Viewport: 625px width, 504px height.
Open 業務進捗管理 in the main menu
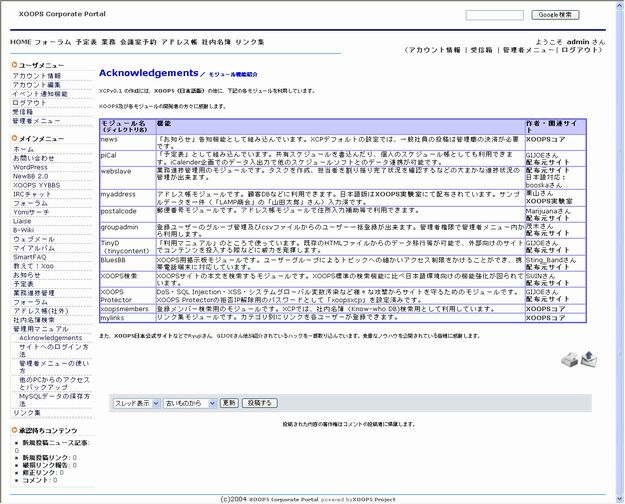[34, 293]
